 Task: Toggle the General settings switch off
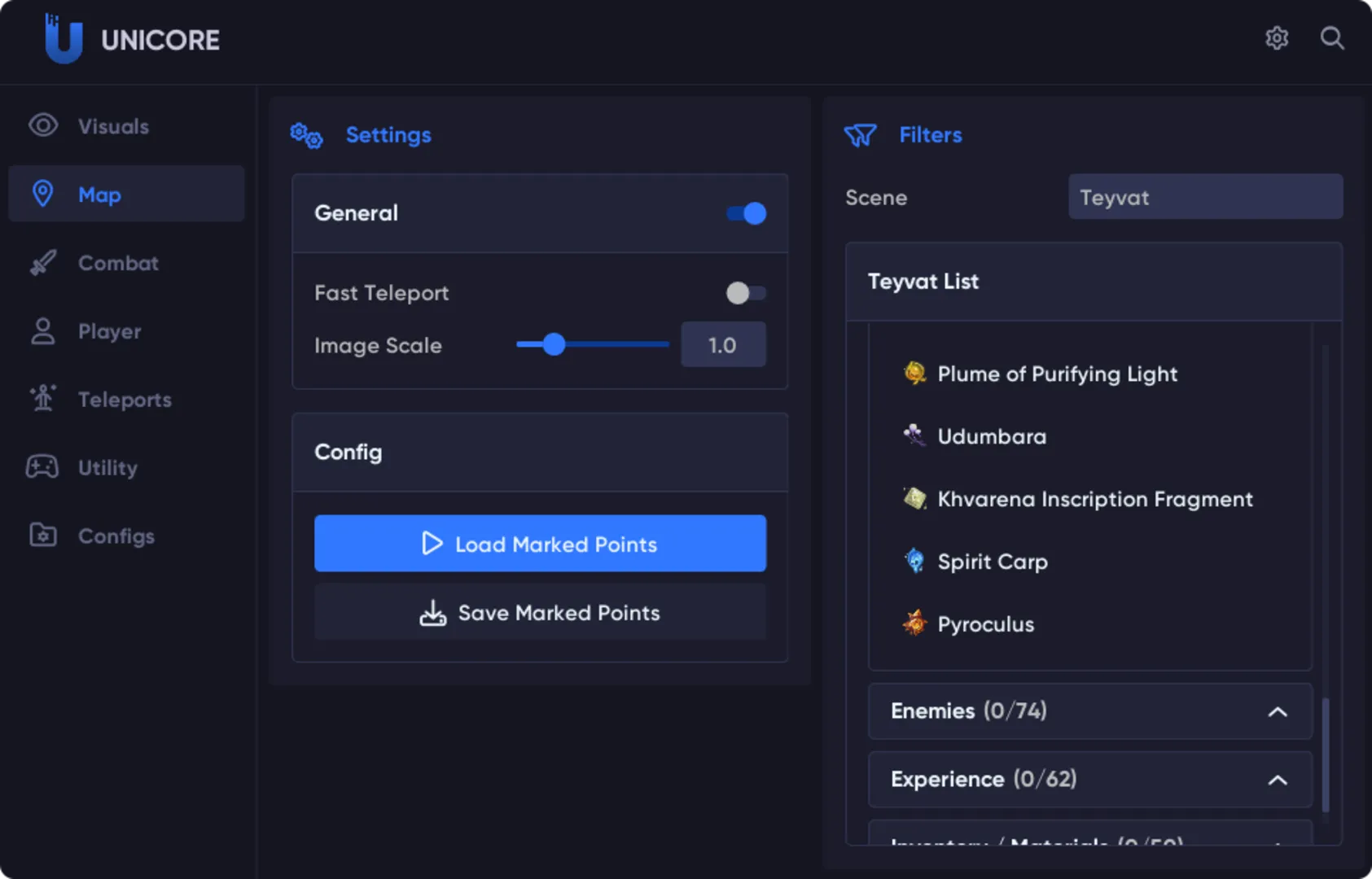point(745,213)
